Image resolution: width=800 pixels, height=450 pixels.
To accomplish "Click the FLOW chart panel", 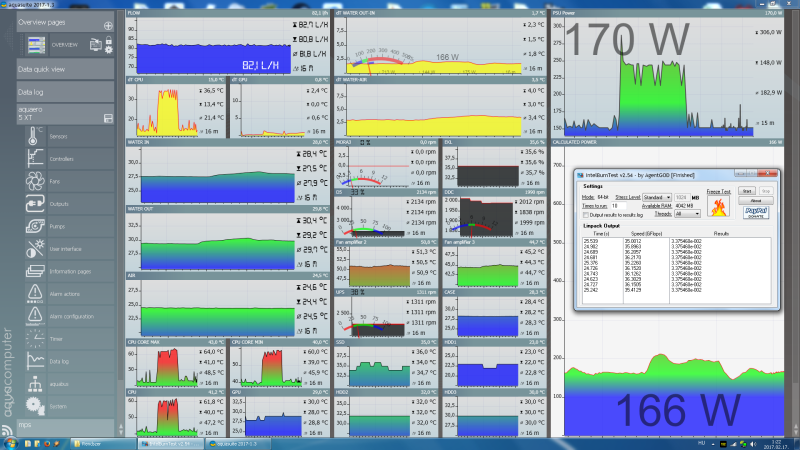I will (228, 42).
